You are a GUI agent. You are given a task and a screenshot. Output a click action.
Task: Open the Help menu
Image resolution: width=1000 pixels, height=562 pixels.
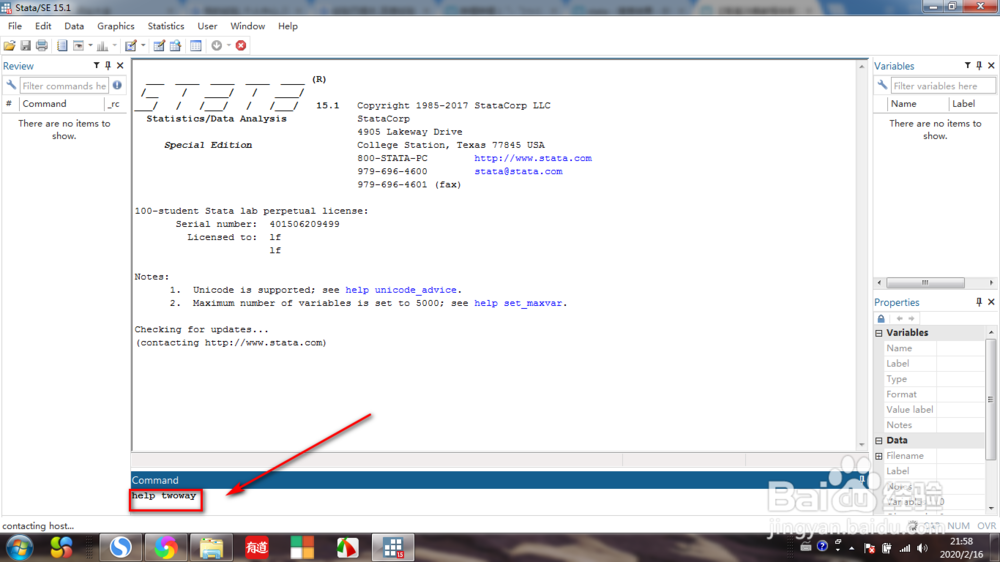tap(288, 26)
